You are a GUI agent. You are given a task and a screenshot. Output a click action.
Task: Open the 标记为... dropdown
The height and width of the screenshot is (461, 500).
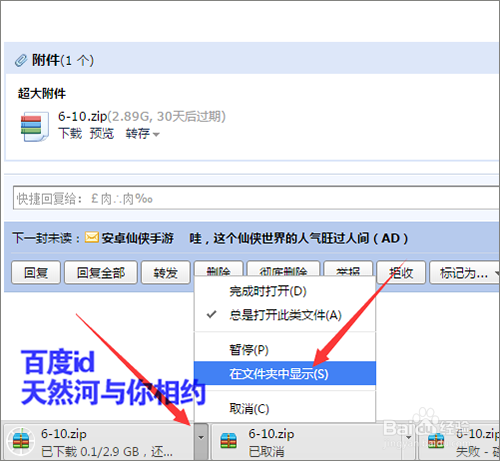pyautogui.click(x=465, y=272)
